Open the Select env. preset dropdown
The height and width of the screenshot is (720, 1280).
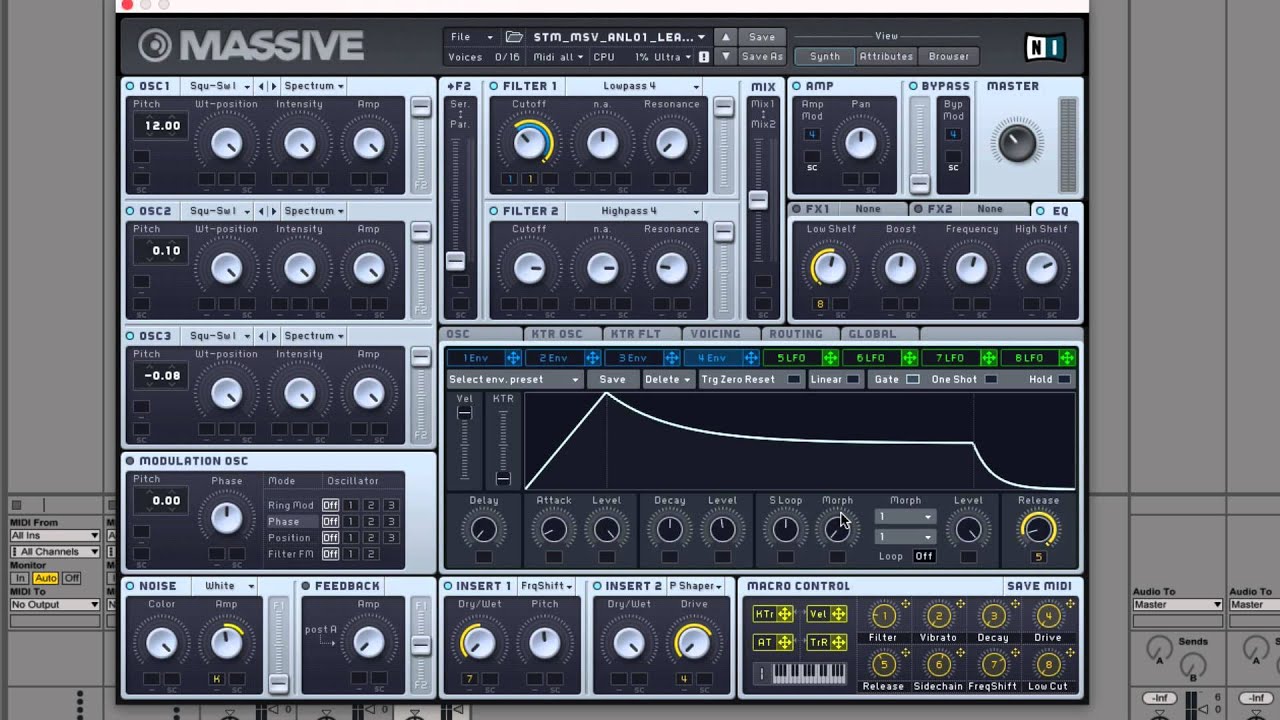coord(514,379)
